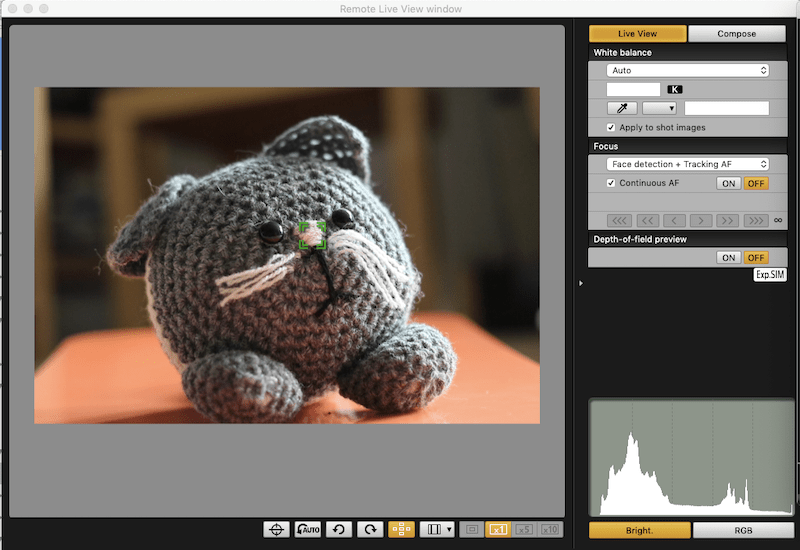
Task: Click the input field right of eyedropper dropdown
Action: pyautogui.click(x=727, y=108)
